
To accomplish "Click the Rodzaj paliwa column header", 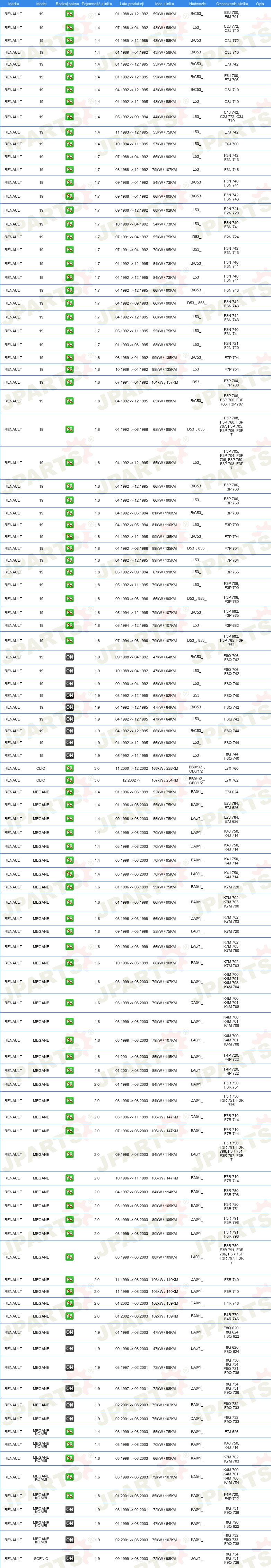I will (67, 4).
